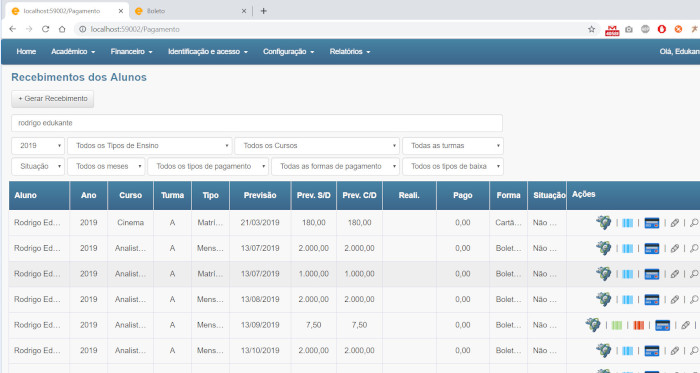Click the Olá, Edukan user greeting link
This screenshot has height=373, width=700.
click(679, 52)
